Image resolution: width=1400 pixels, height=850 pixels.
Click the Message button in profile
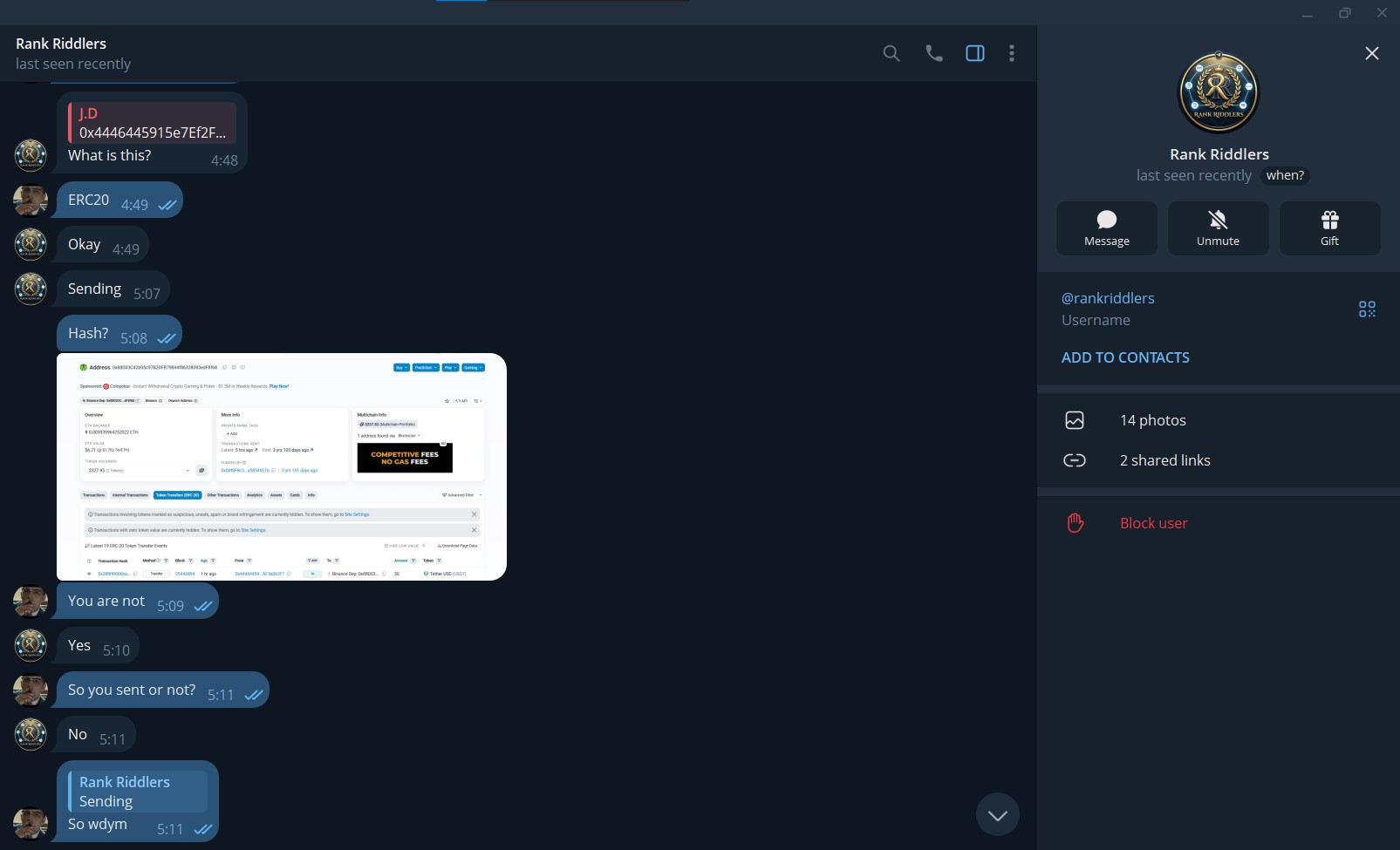[1107, 228]
